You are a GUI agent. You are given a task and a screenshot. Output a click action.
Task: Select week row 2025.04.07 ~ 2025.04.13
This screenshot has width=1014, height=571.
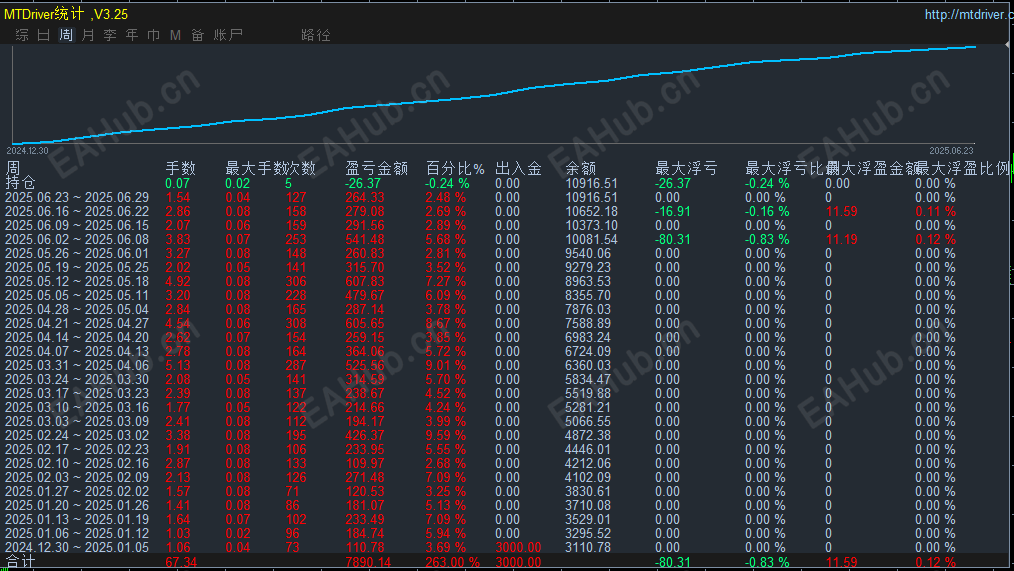click(x=77, y=351)
